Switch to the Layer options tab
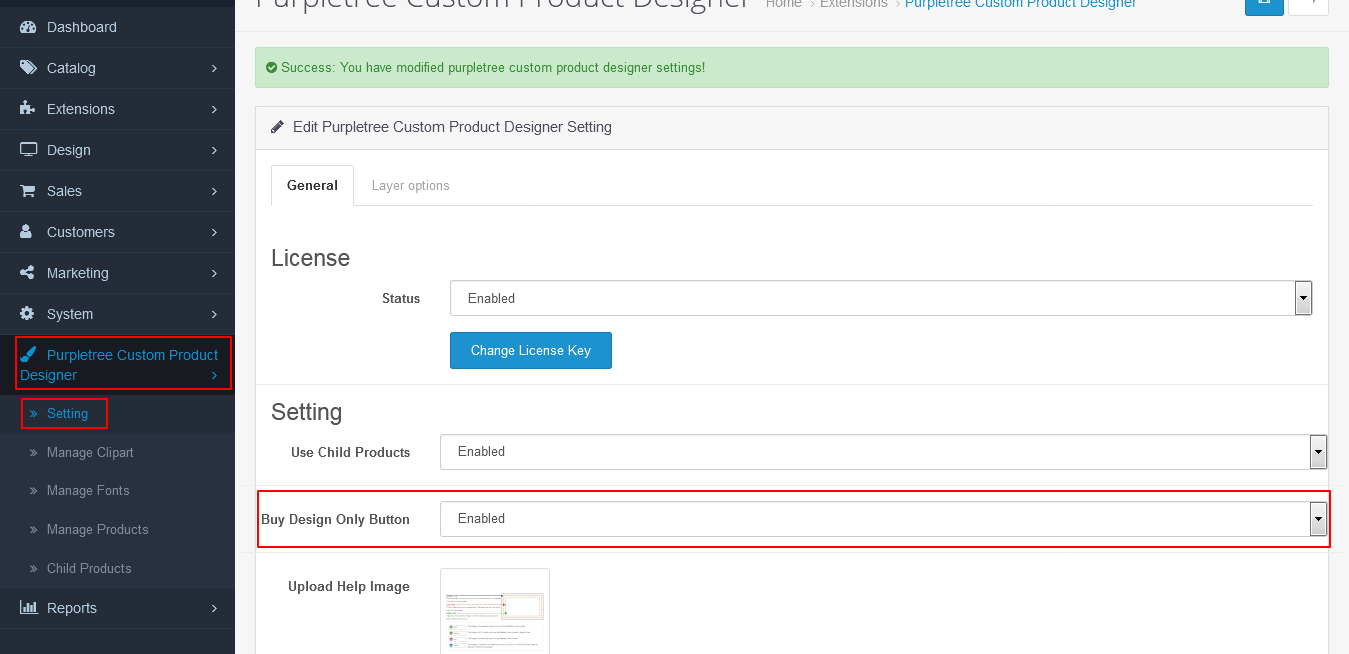1349x654 pixels. point(410,185)
